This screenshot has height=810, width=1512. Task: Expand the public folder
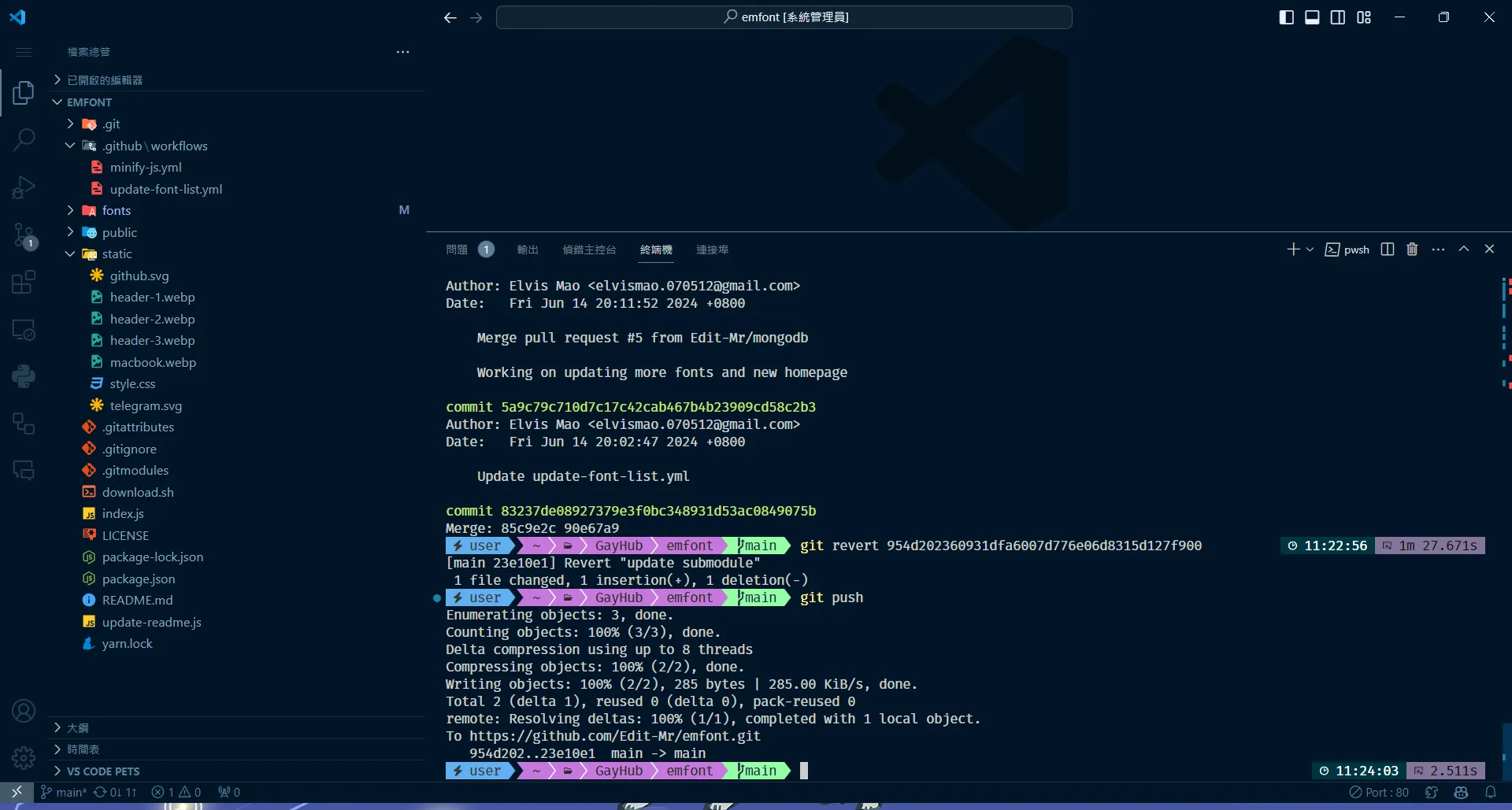point(236,232)
